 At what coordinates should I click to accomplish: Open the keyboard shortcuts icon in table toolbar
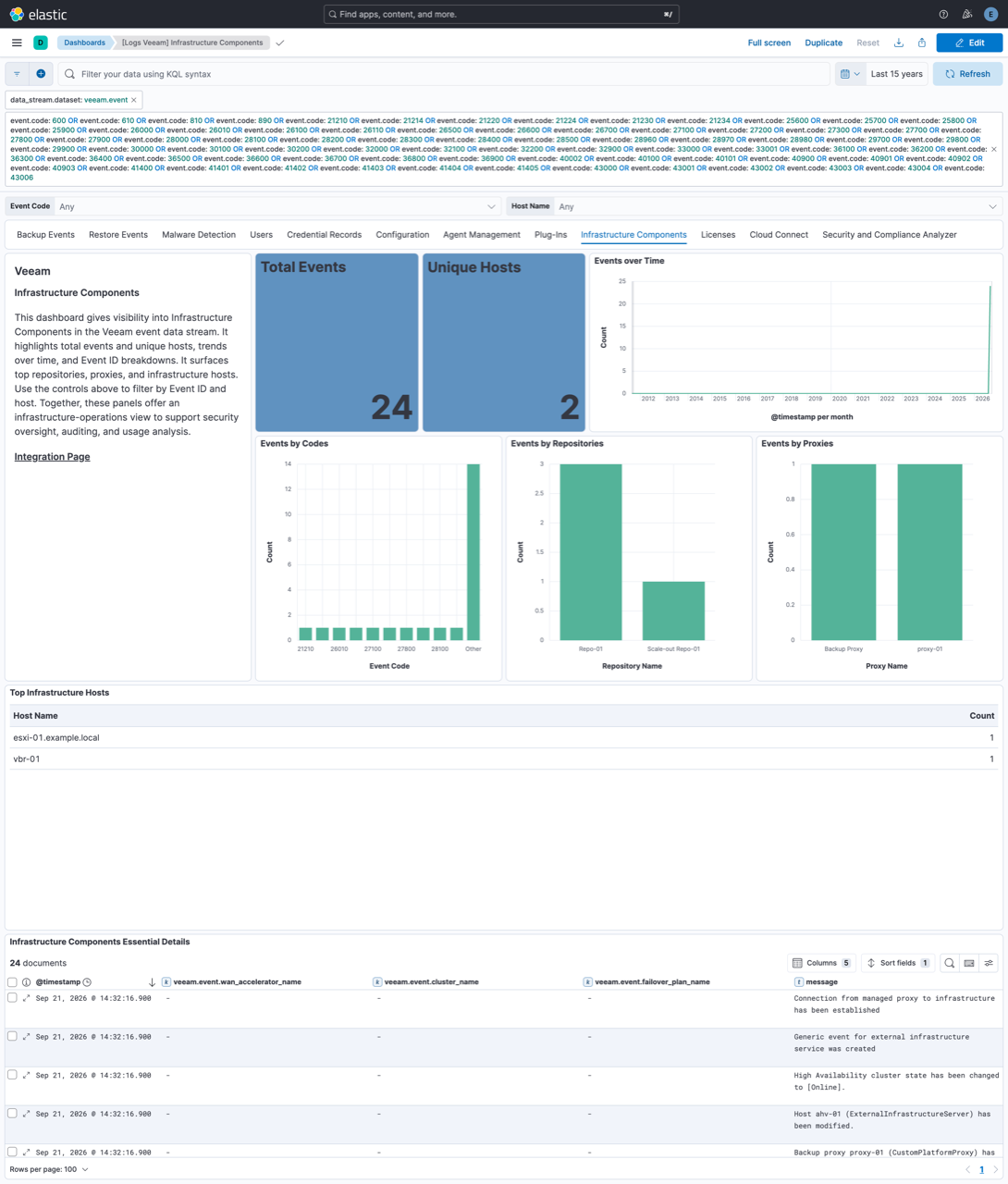coord(969,963)
